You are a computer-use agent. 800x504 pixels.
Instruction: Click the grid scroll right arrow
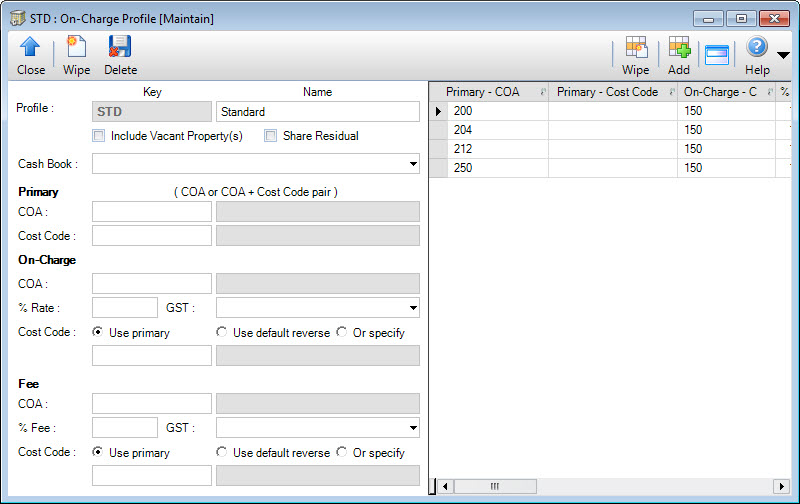point(781,486)
